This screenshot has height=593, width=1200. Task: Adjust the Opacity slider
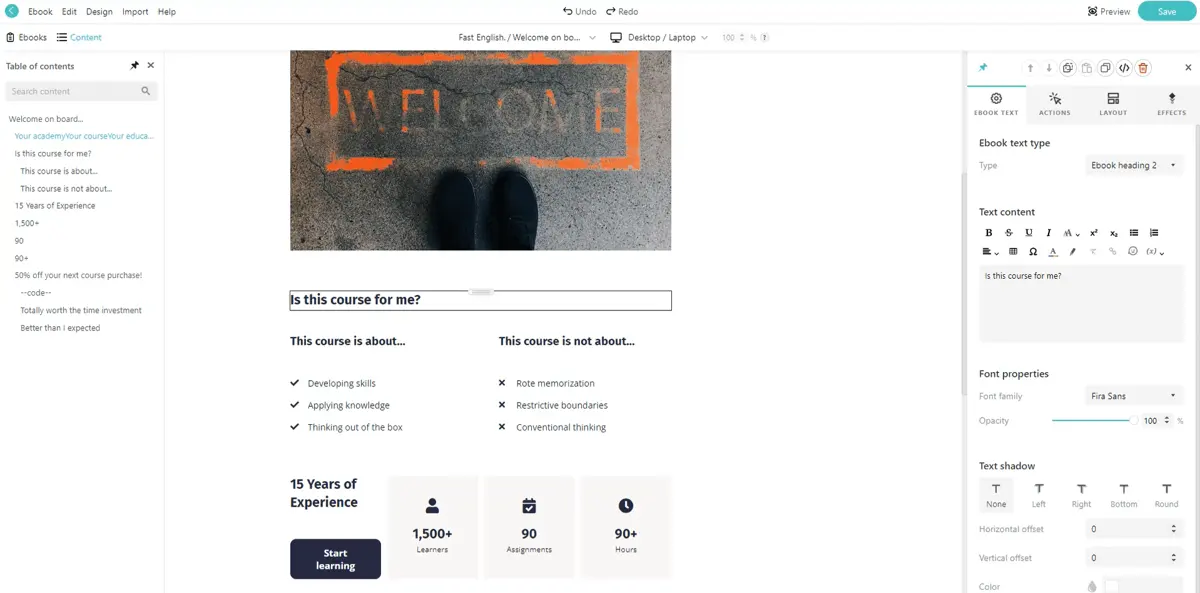1093,421
